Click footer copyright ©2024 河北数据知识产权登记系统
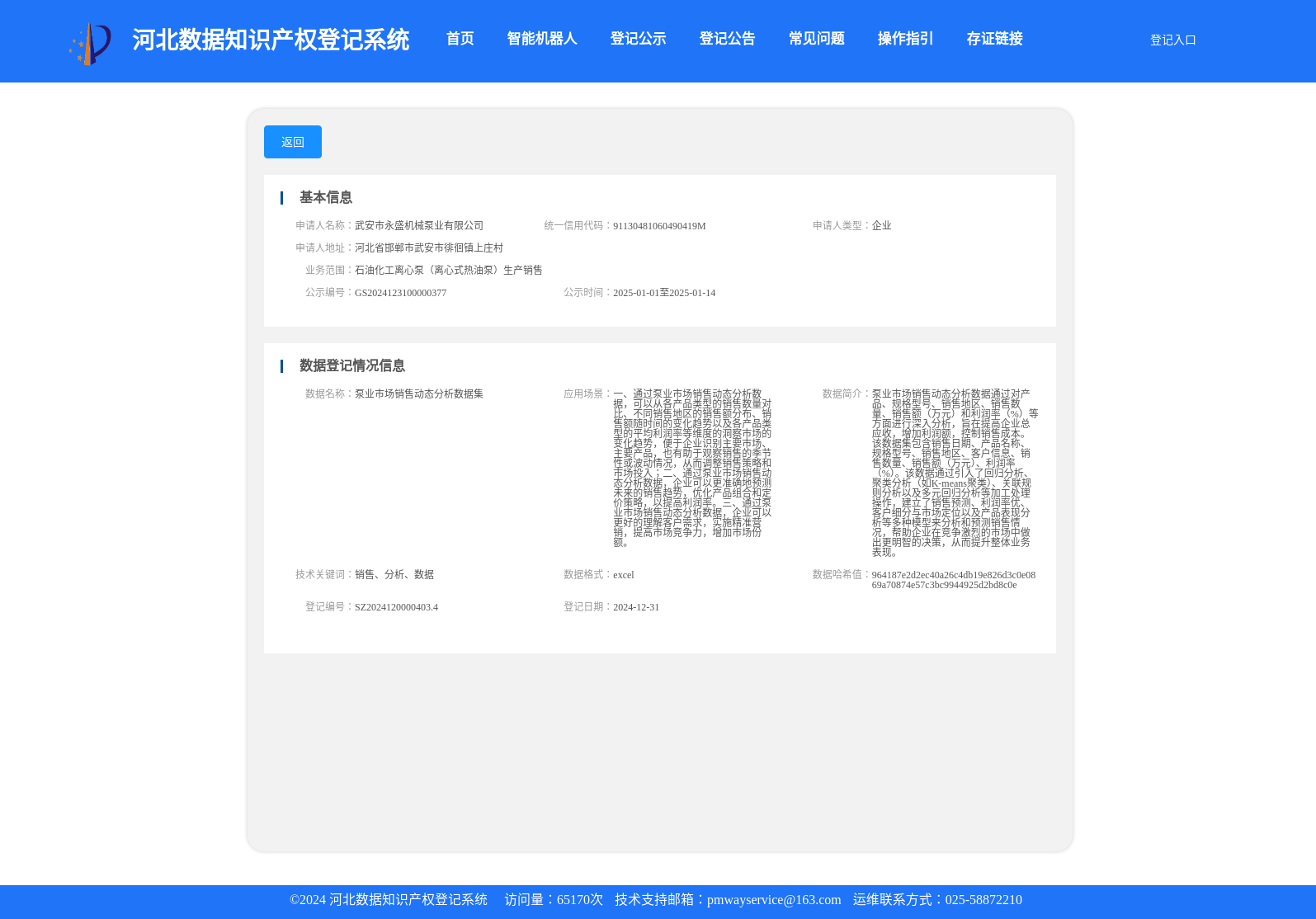1316x919 pixels. 389,900
